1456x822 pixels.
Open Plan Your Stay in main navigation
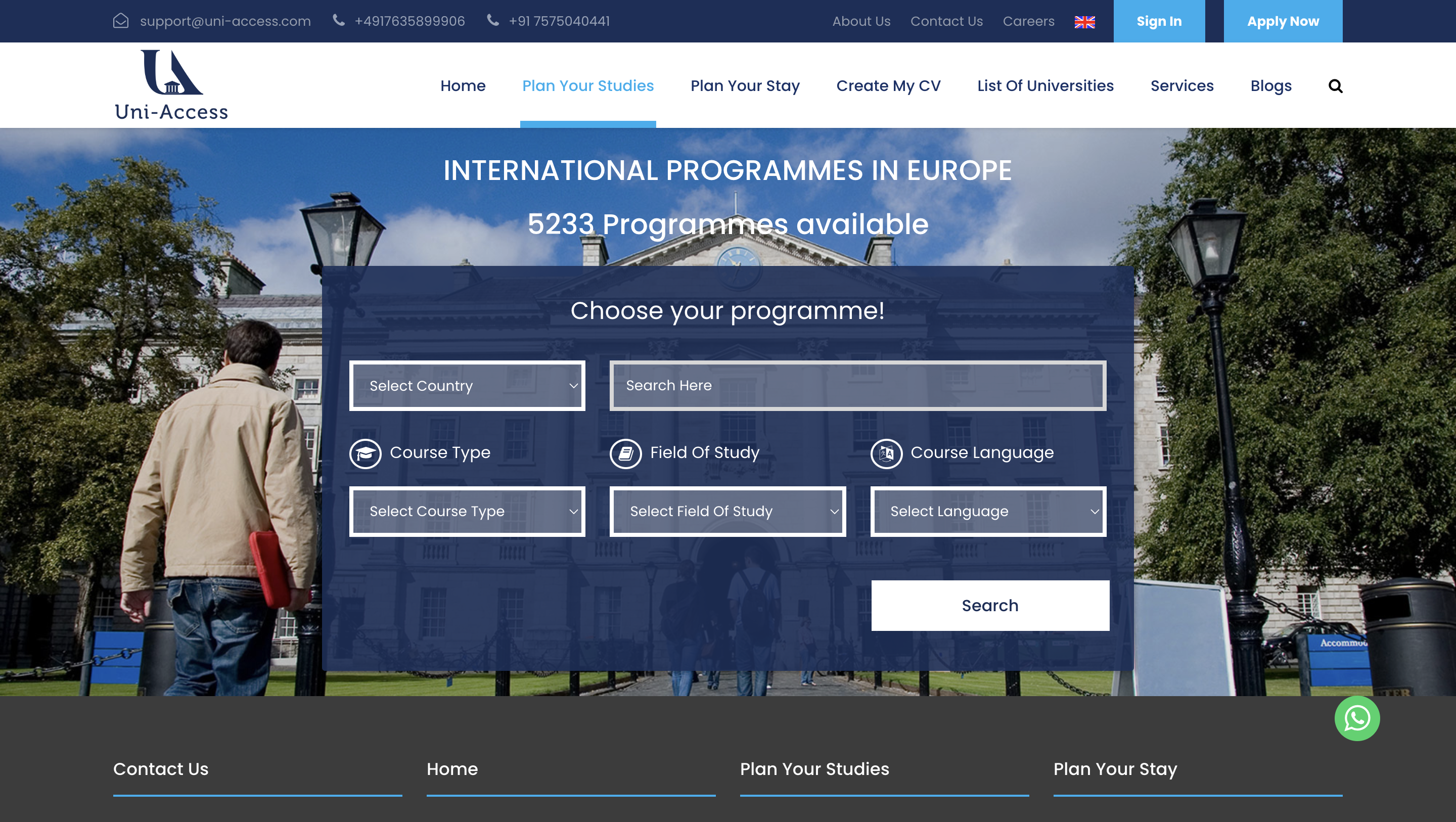745,86
